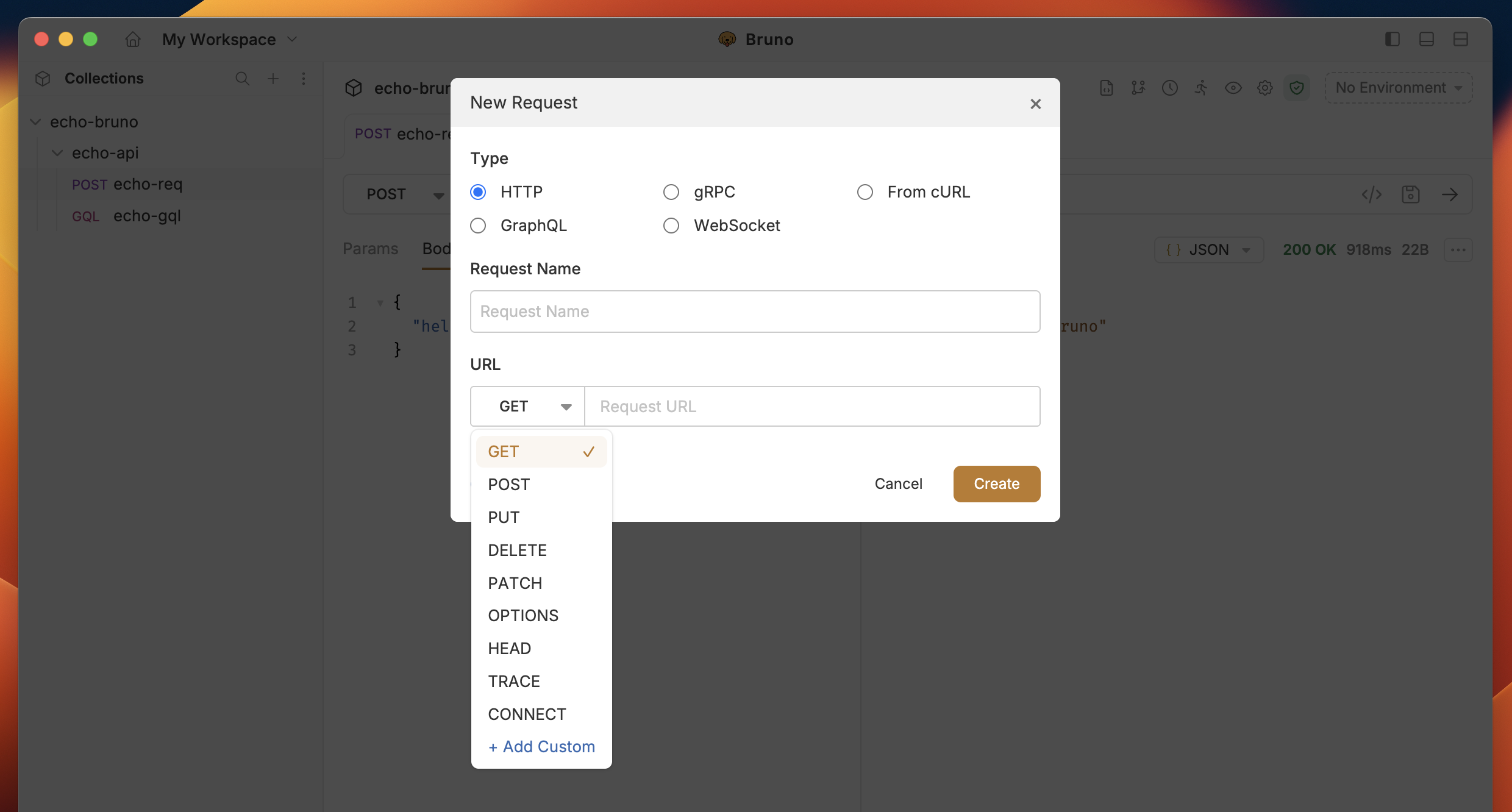The image size is (1512, 812).
Task: Choose DELETE from method list
Action: (517, 550)
